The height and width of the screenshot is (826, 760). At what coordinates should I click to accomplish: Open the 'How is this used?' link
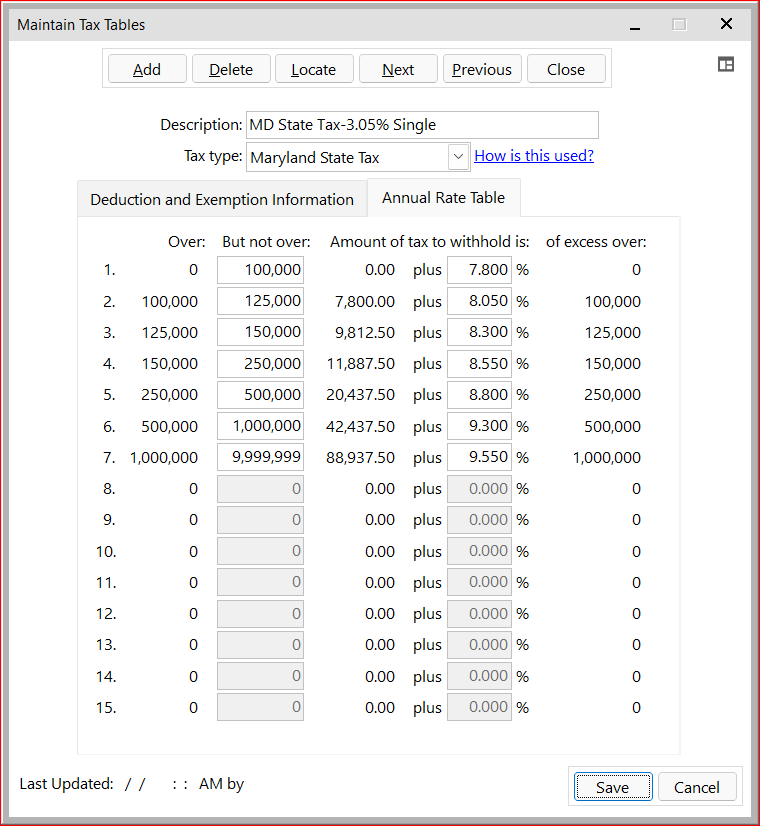(x=534, y=156)
